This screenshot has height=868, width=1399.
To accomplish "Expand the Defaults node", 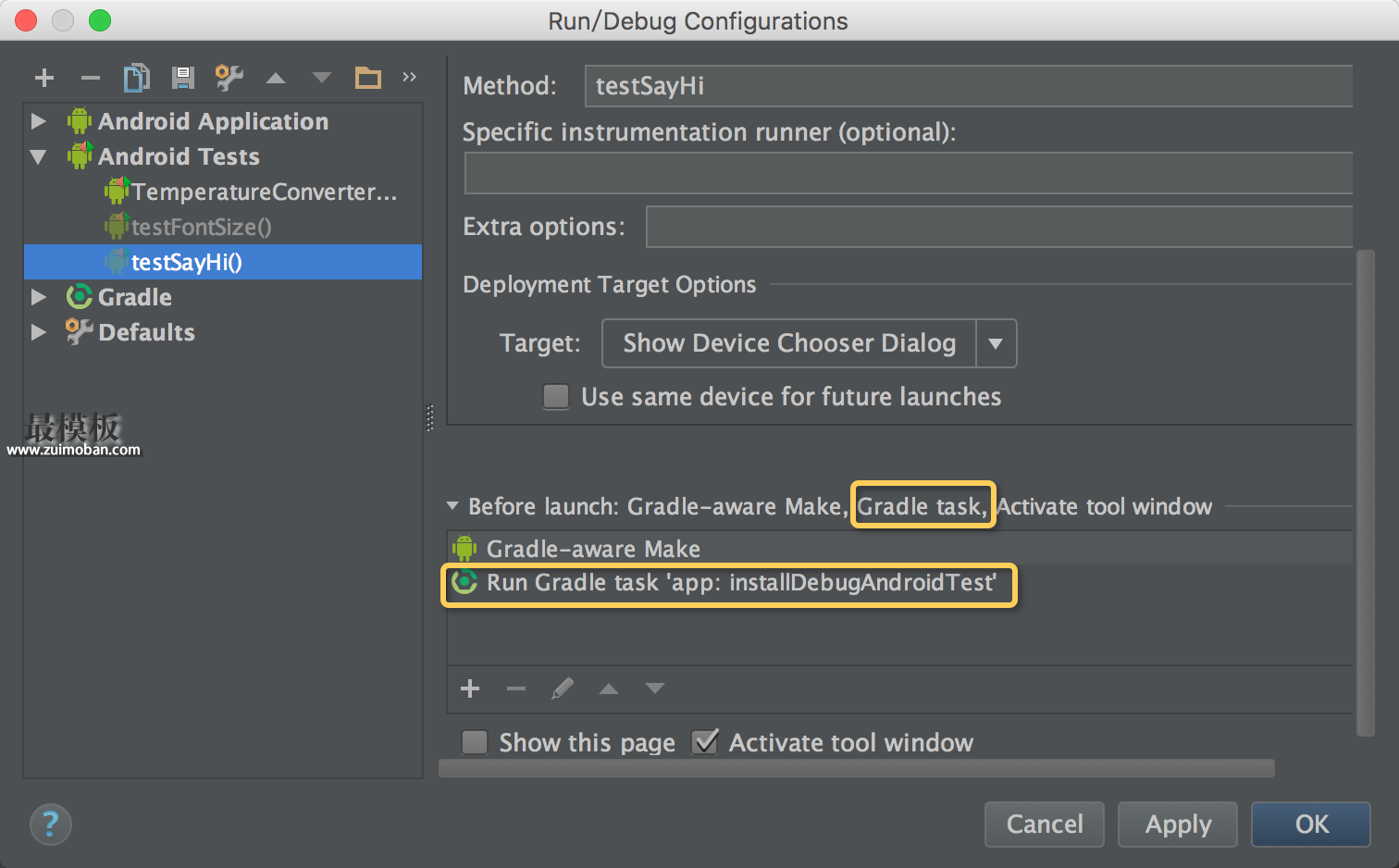I will click(38, 332).
